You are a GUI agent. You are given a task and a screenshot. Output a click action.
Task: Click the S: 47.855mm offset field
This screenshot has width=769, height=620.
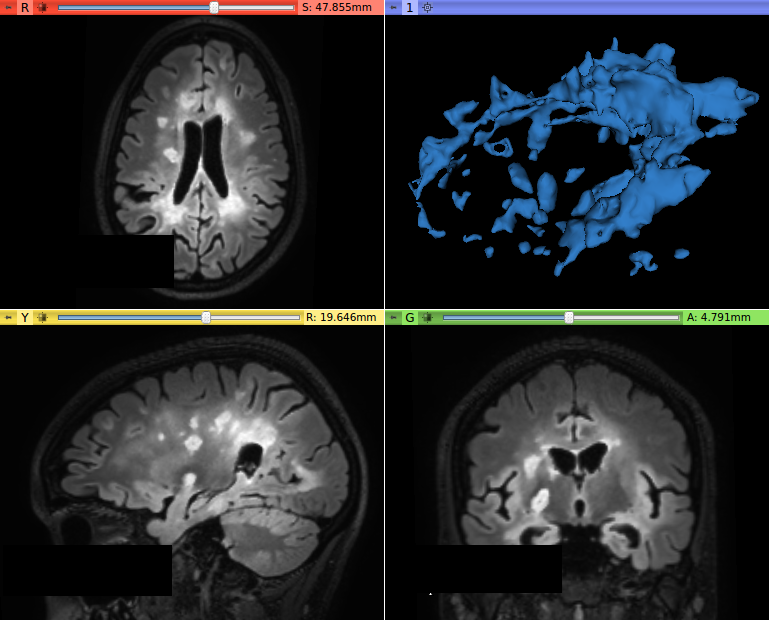tap(340, 7)
